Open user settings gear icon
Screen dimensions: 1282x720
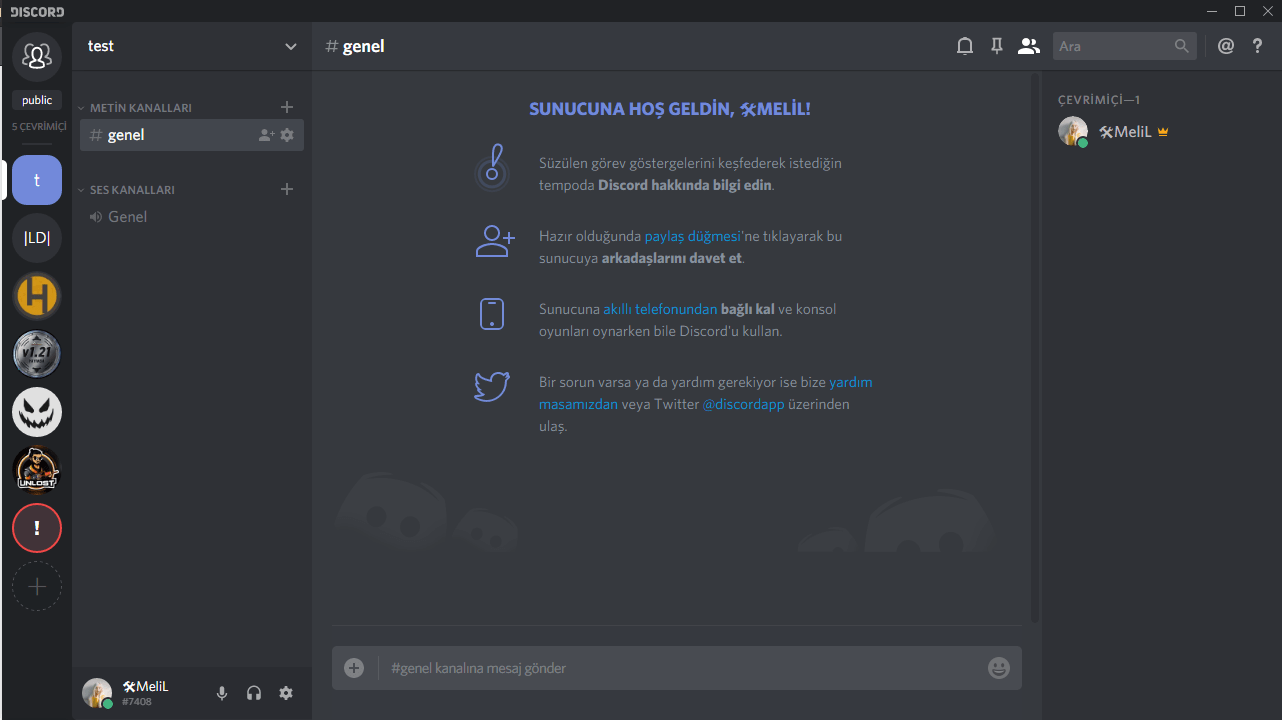tap(286, 693)
